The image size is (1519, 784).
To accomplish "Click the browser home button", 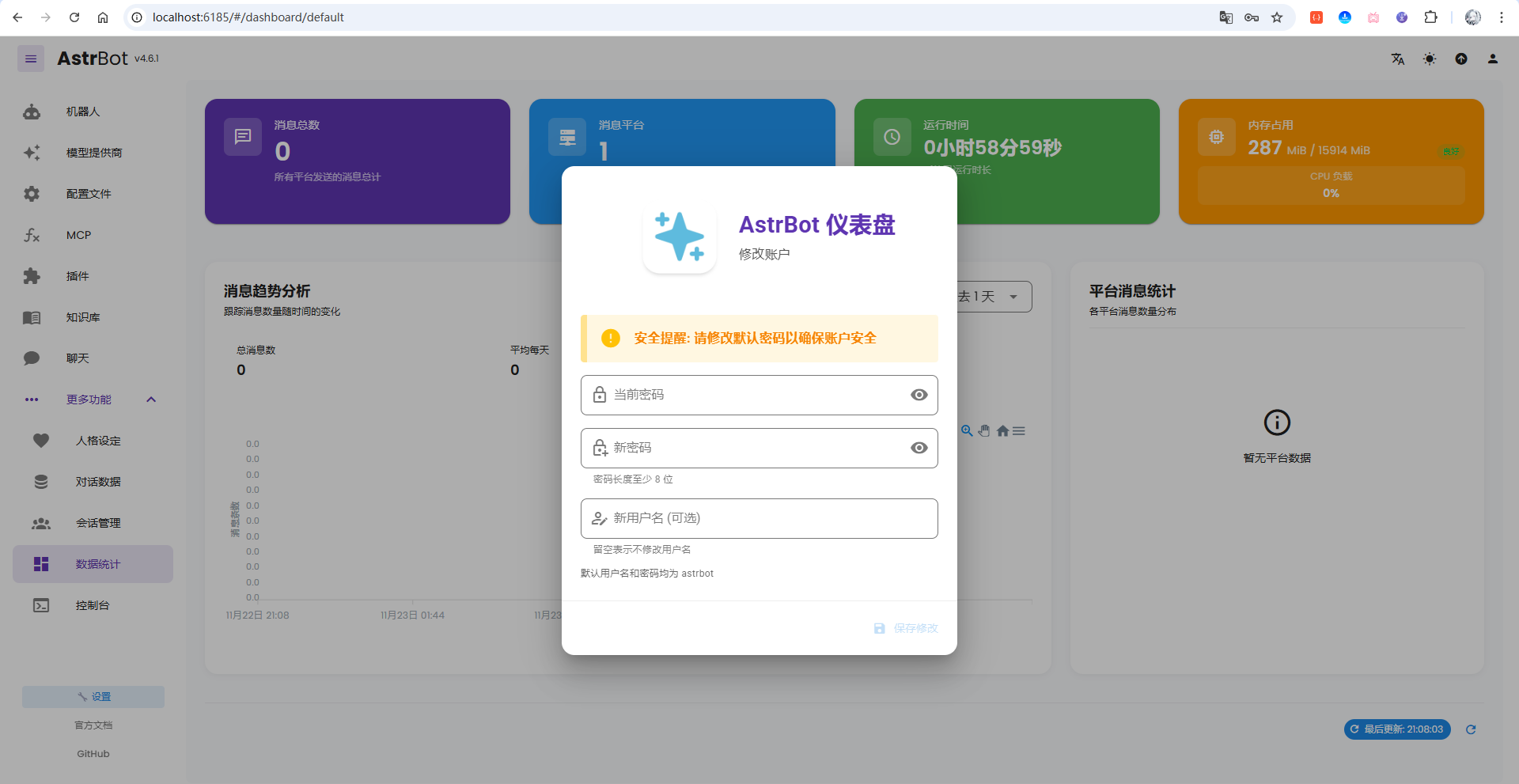I will click(103, 17).
